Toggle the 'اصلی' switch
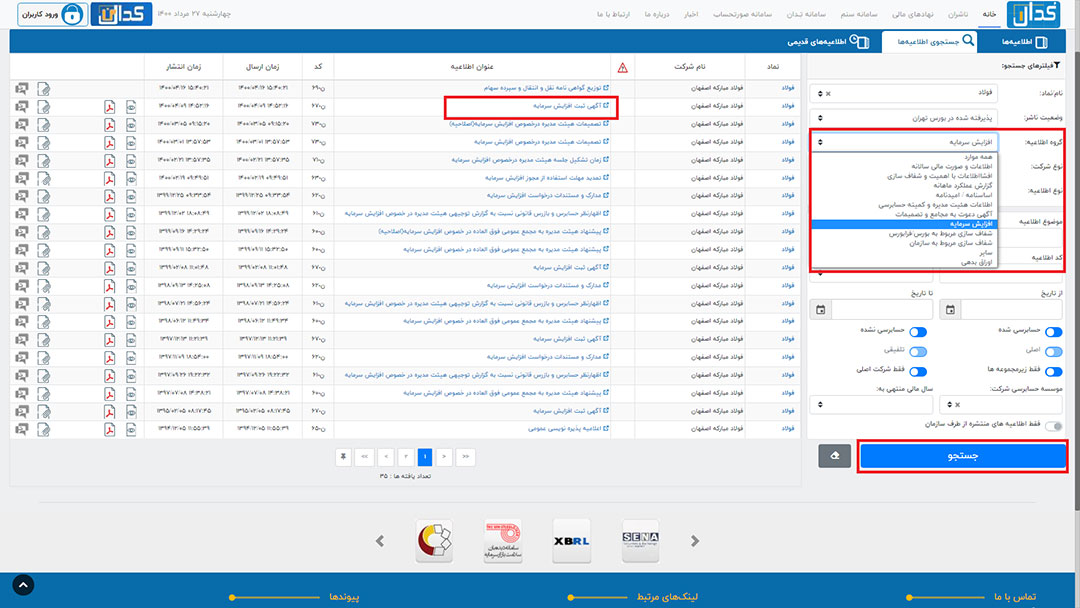The image size is (1080, 608). point(1053,352)
